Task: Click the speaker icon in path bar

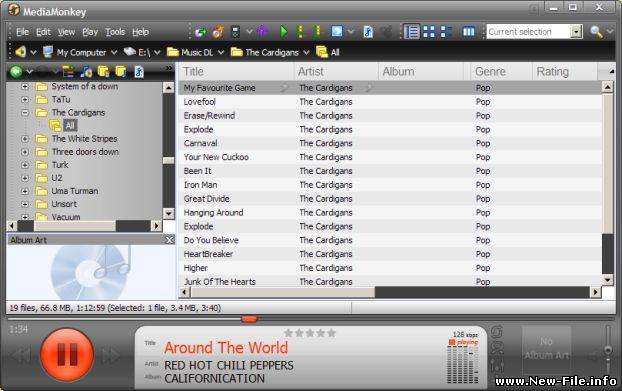Action: [x=21, y=52]
